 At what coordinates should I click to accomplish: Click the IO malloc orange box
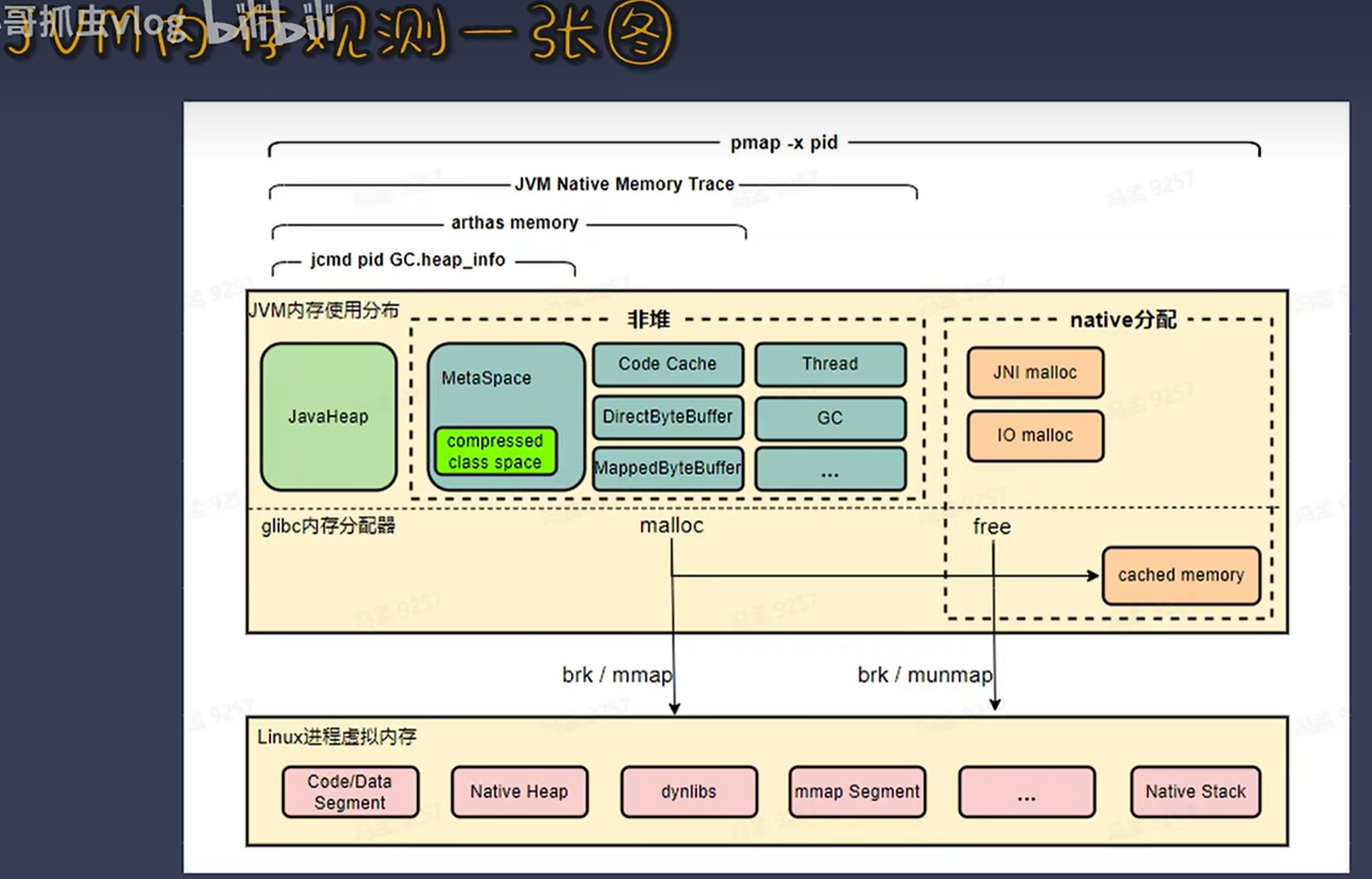click(x=1035, y=436)
